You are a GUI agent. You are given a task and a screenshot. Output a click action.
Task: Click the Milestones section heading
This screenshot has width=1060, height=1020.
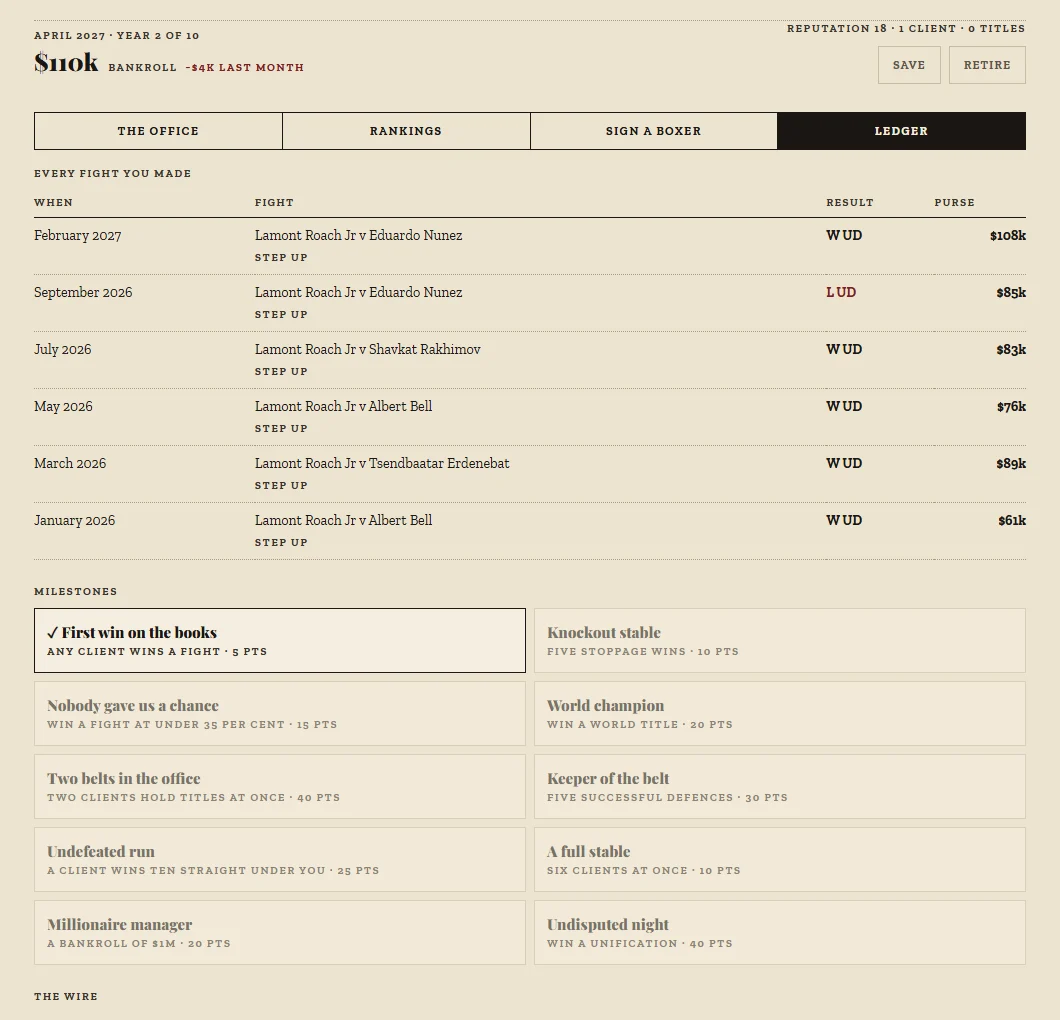pos(76,591)
